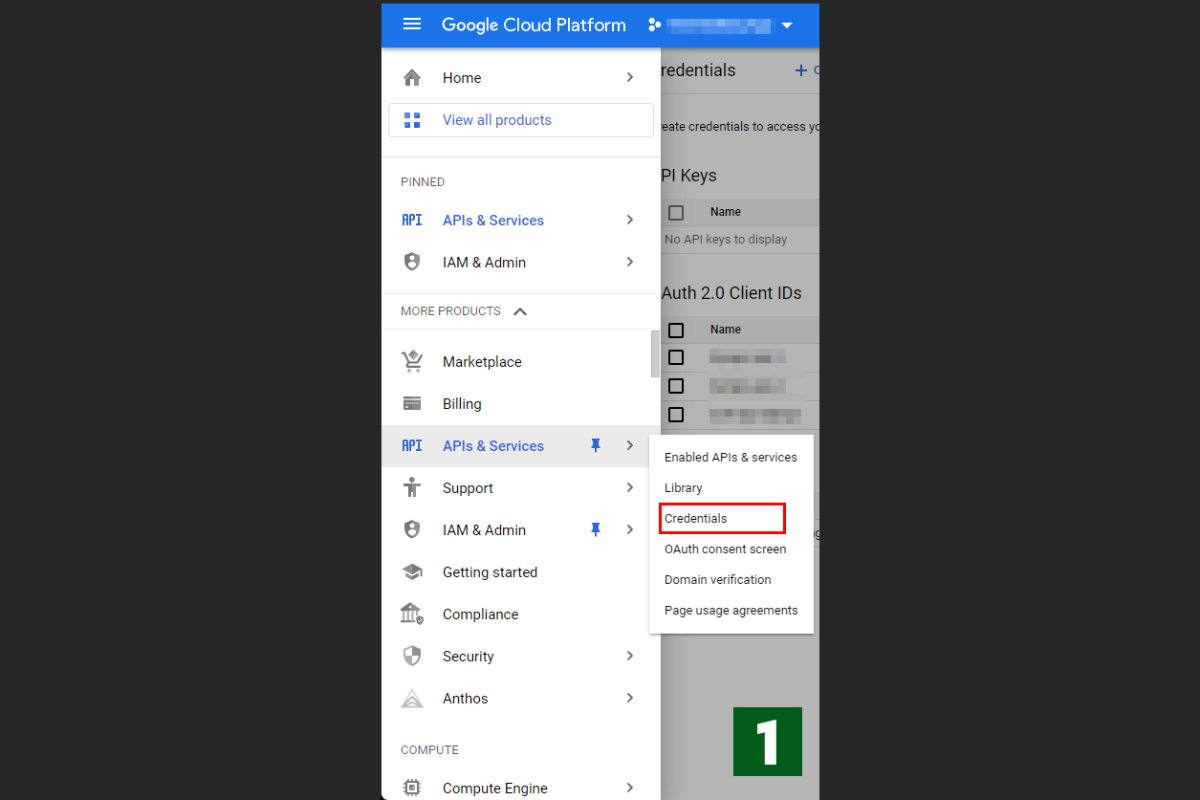Tick the OAuth 2.0 Client IDs header checkbox
This screenshot has width=1200, height=800.
coord(676,330)
